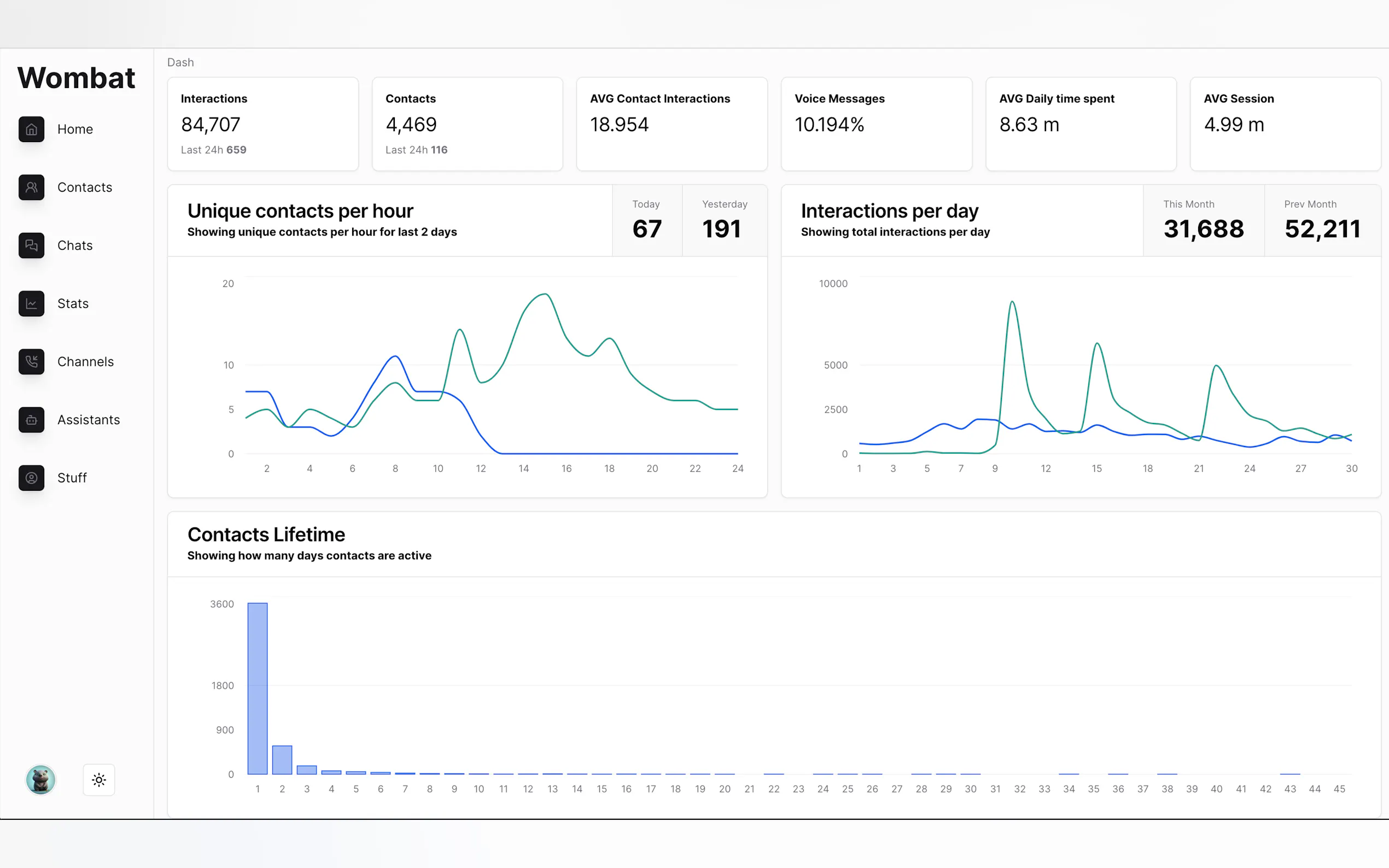Show This Month interactions series
Screen dimensions: 1389x868
(x=1203, y=220)
